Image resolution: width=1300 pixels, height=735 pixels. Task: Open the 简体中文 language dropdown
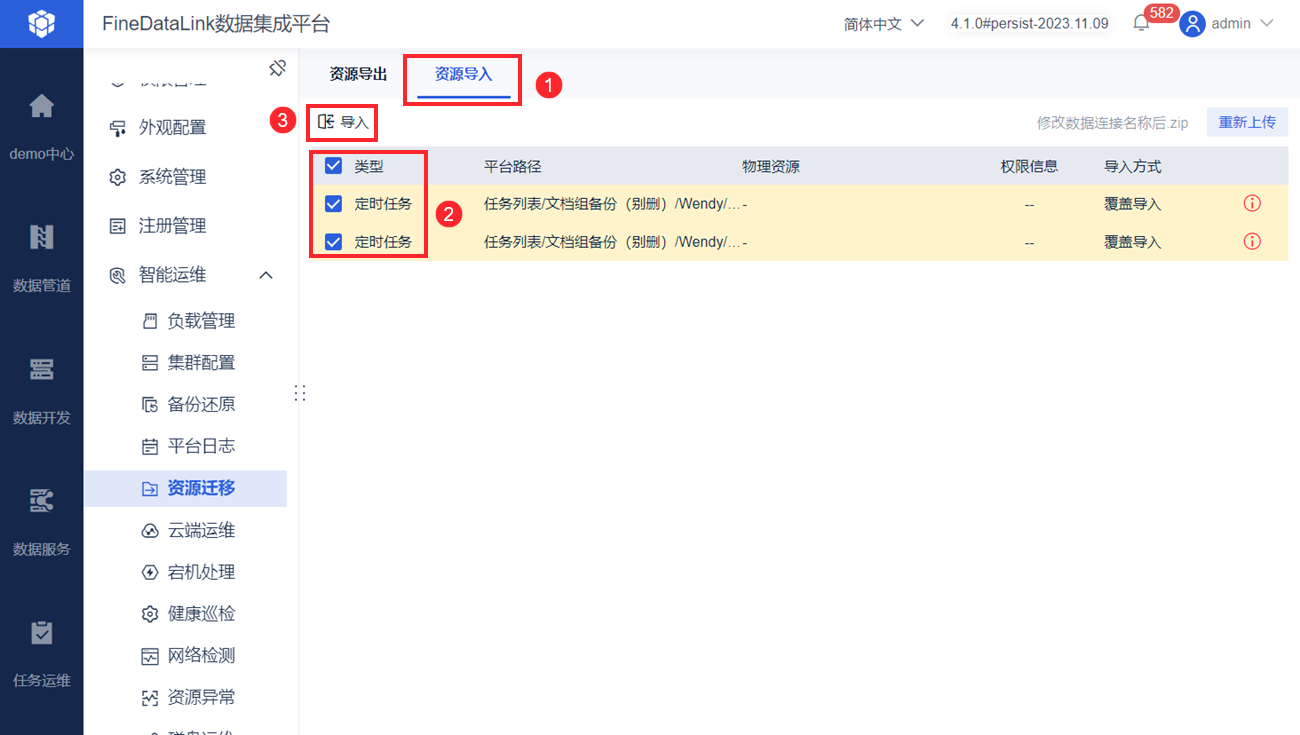pyautogui.click(x=884, y=23)
